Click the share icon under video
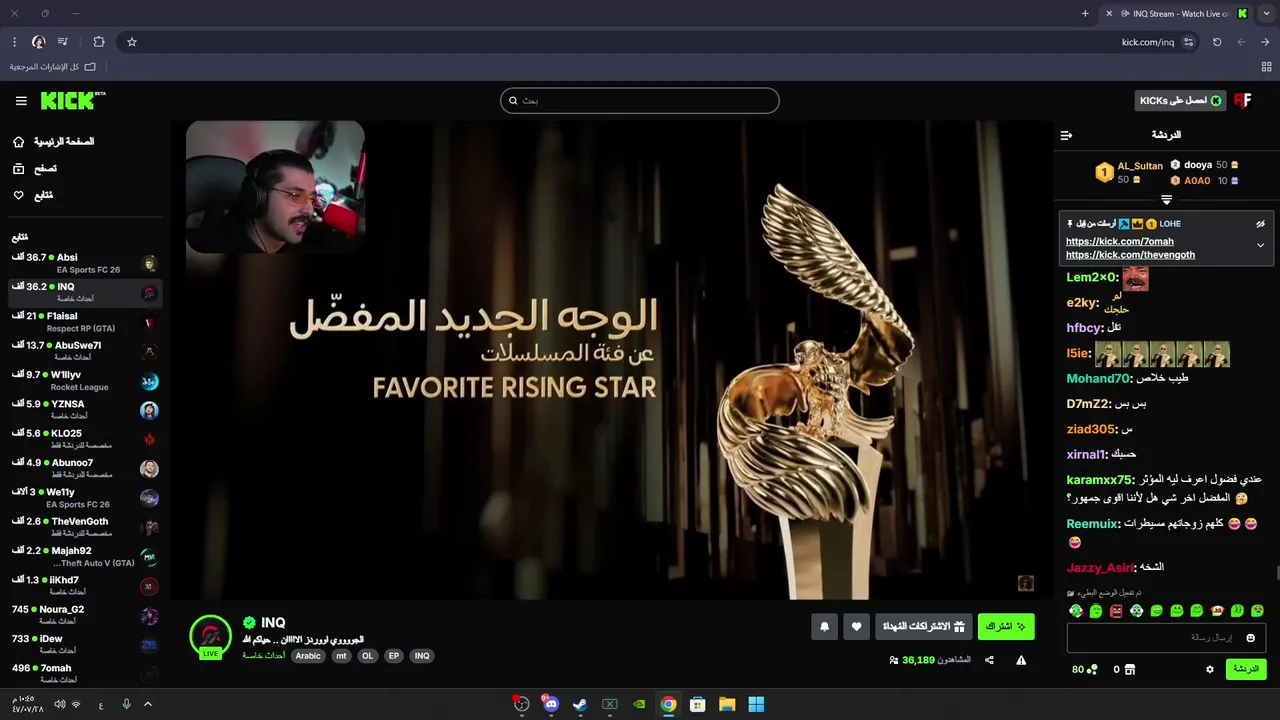 [989, 660]
